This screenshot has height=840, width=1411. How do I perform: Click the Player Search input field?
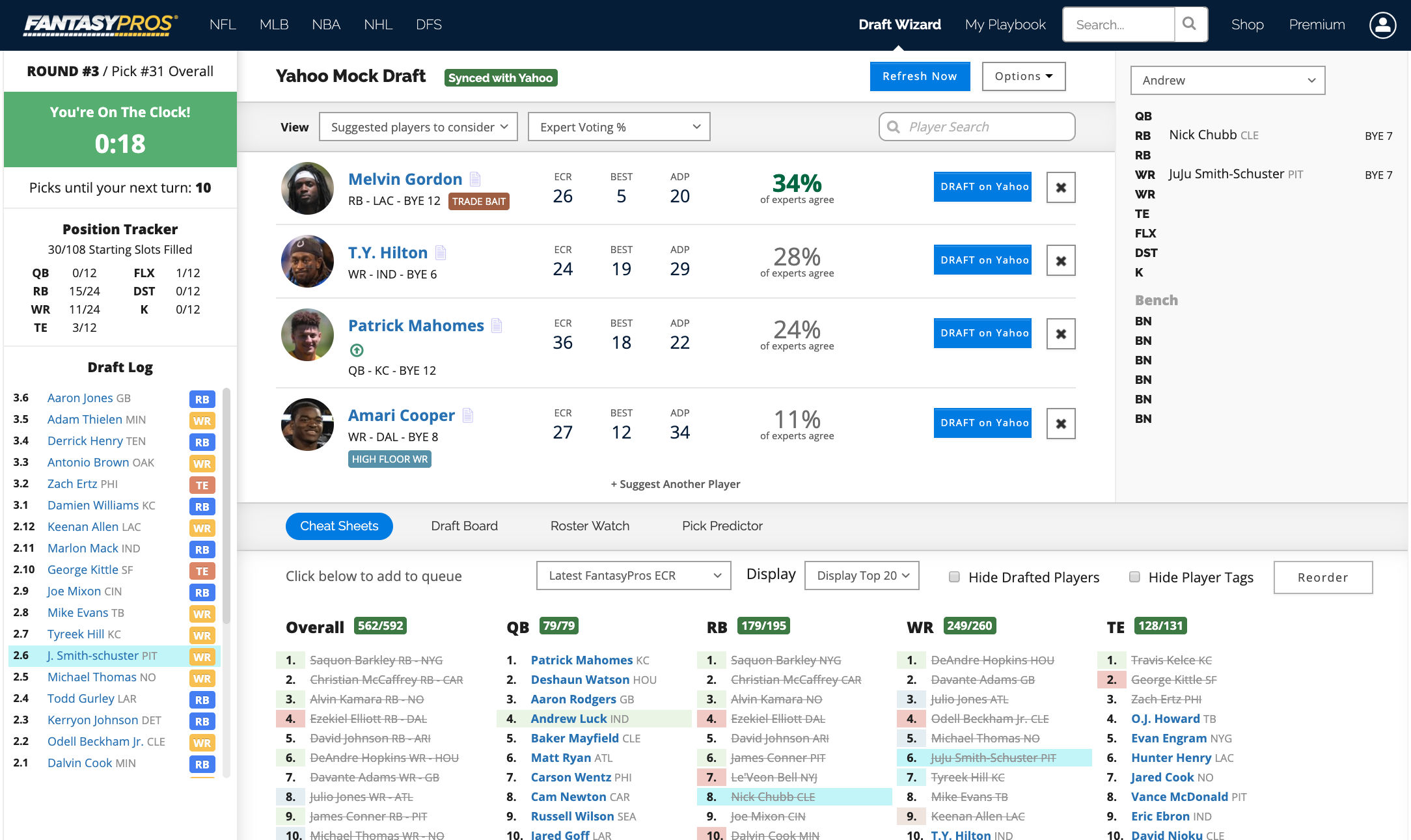click(x=975, y=126)
